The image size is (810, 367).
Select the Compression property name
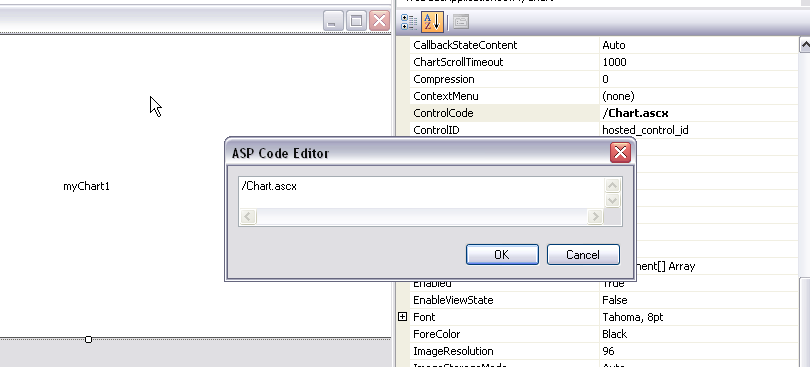click(444, 79)
